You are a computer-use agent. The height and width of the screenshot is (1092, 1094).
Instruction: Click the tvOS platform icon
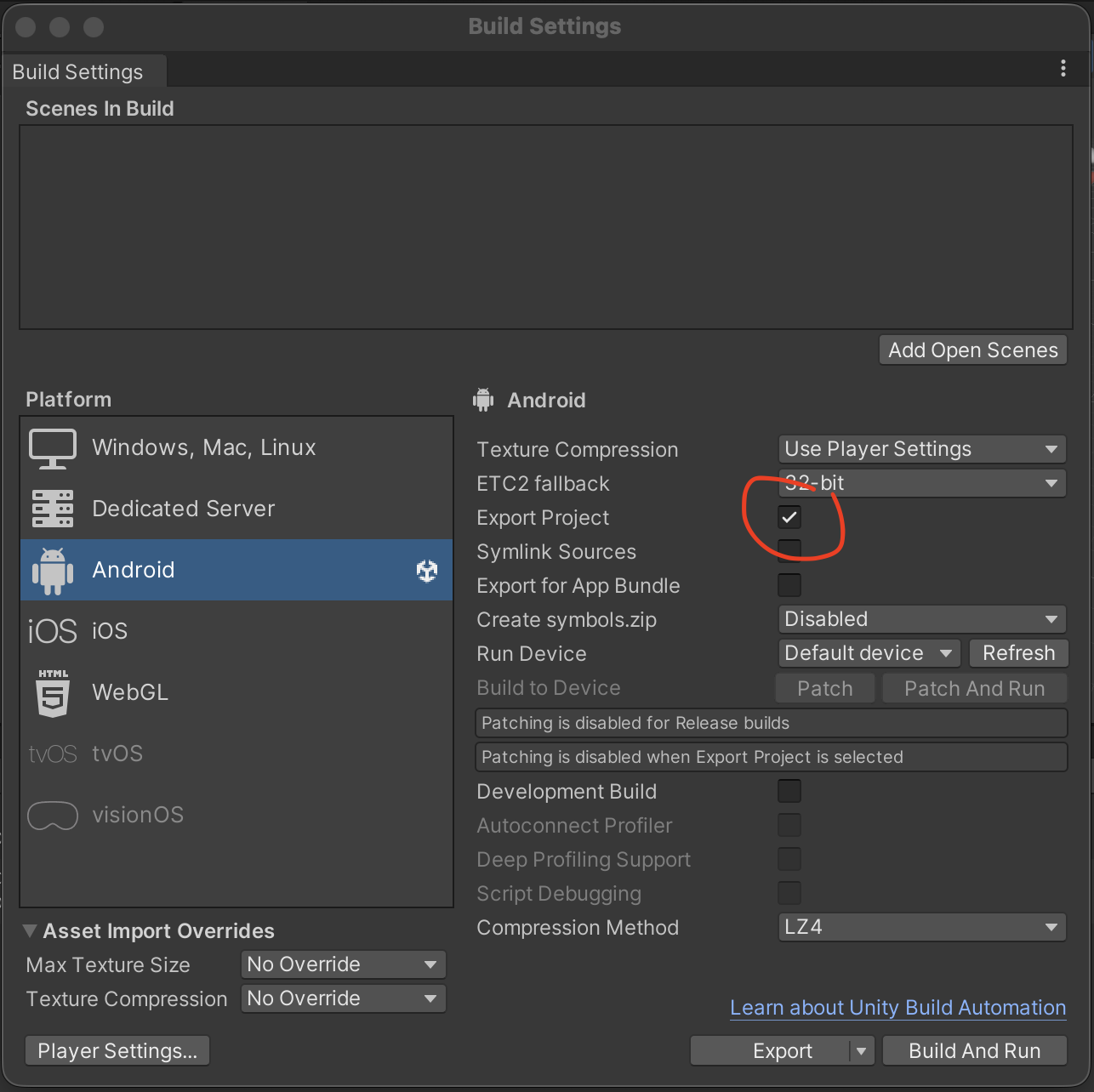point(53,754)
